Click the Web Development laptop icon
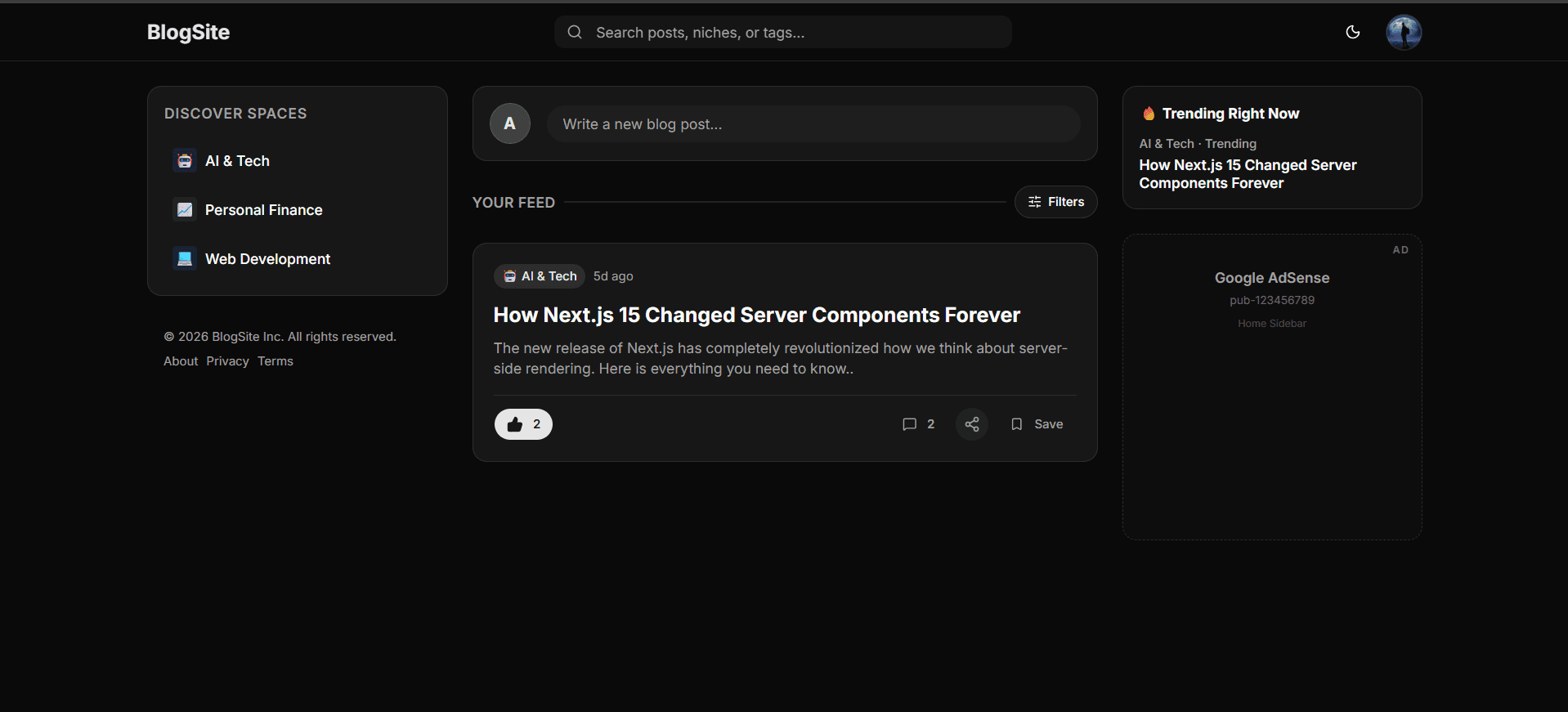 coord(185,259)
